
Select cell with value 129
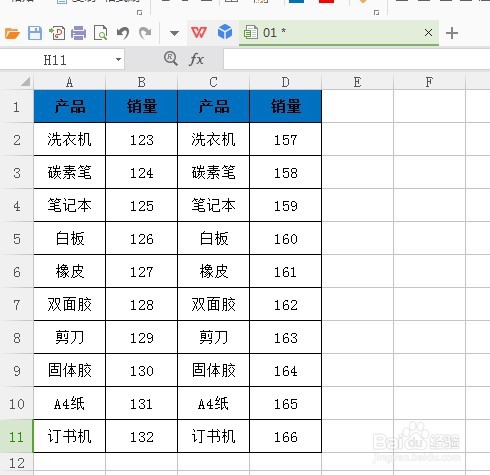[141, 337]
